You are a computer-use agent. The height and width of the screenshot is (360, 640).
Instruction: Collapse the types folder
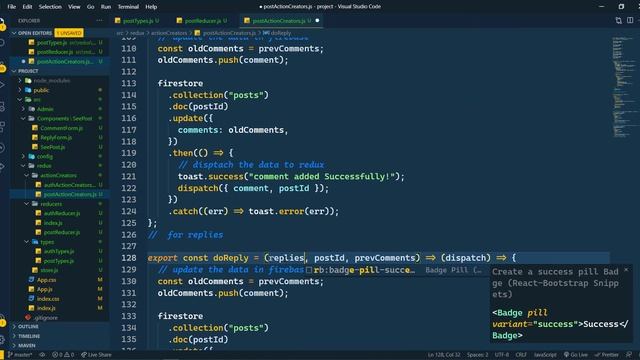click(x=27, y=242)
